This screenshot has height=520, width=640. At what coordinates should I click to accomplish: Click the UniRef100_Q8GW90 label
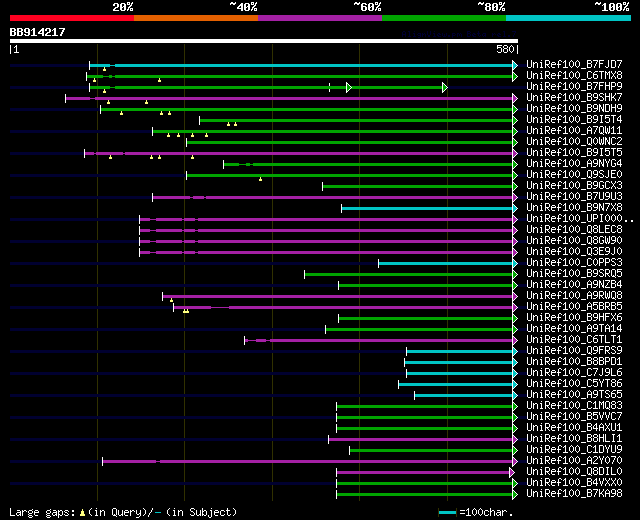(574, 240)
